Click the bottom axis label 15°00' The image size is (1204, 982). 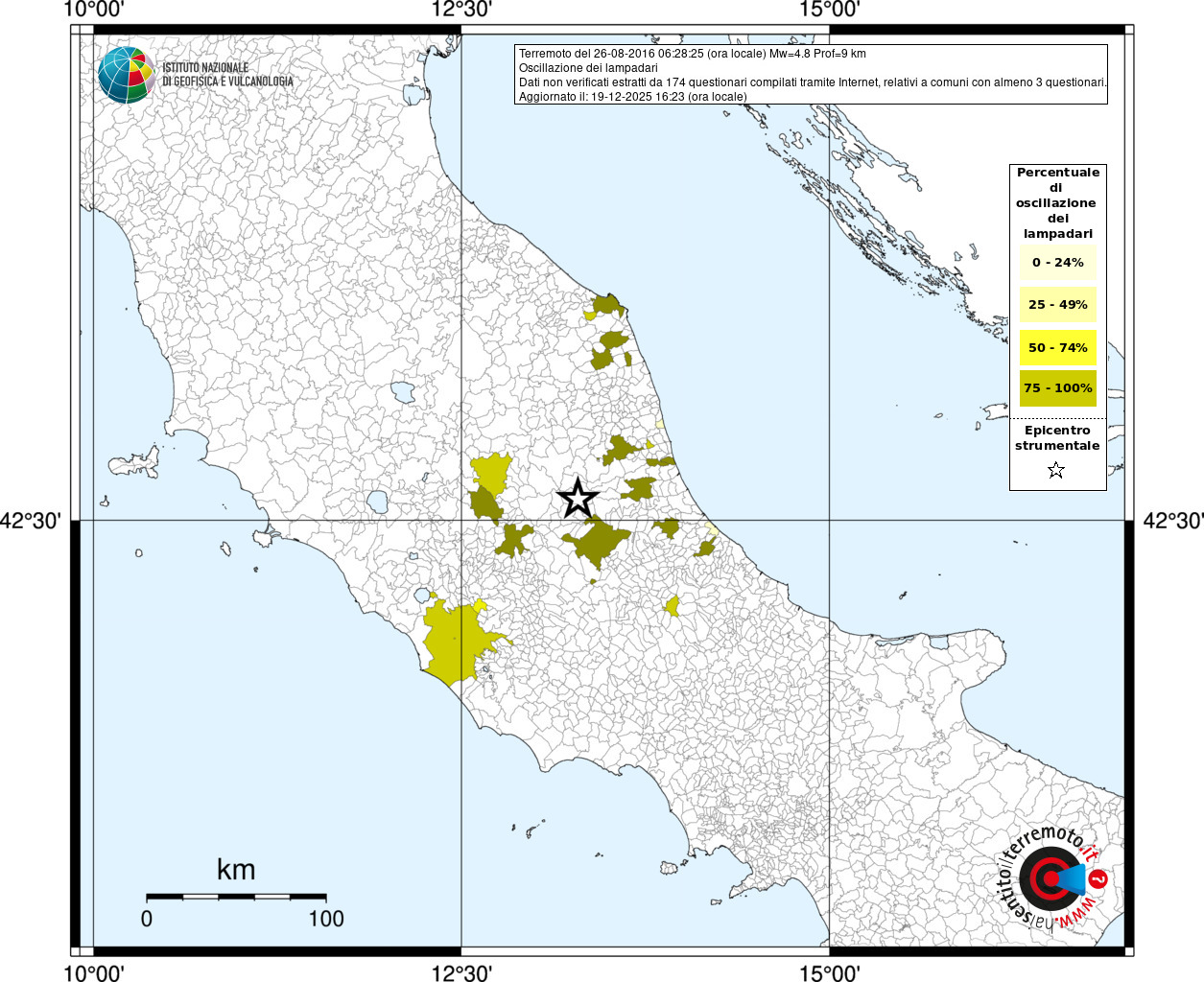pyautogui.click(x=829, y=973)
